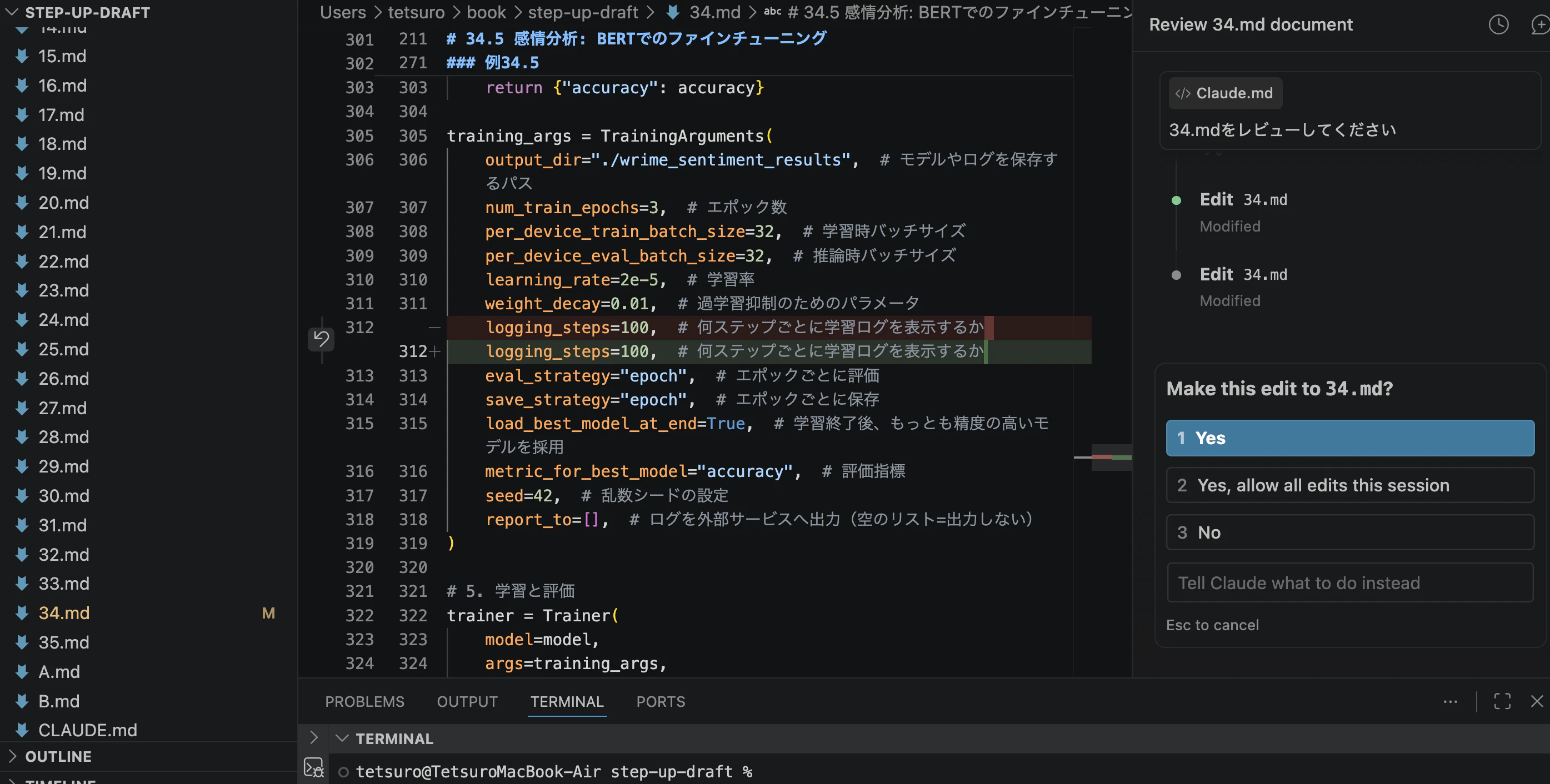Choose the No option to reject the edit

pyautogui.click(x=1349, y=532)
